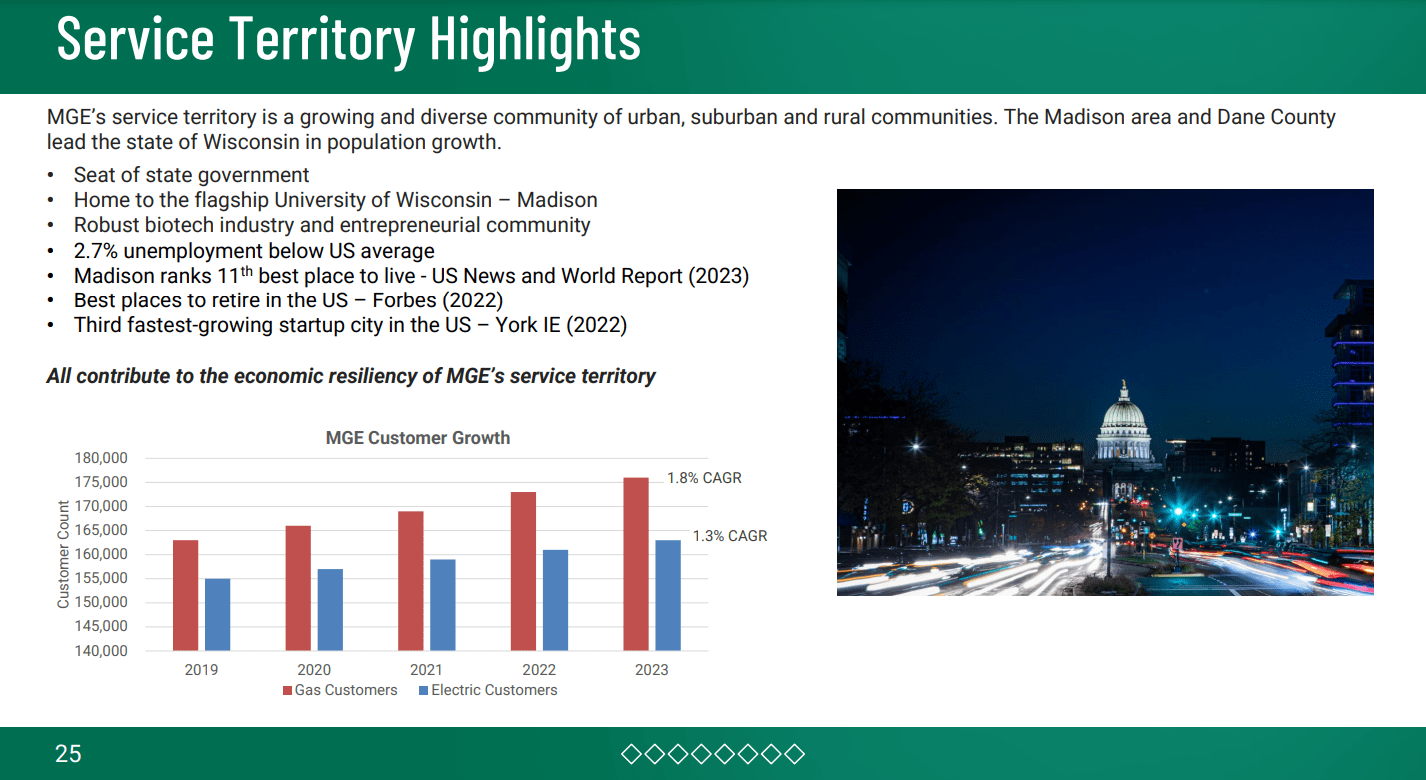
Task: Select the last diamond in the navigation row
Action: tap(794, 753)
